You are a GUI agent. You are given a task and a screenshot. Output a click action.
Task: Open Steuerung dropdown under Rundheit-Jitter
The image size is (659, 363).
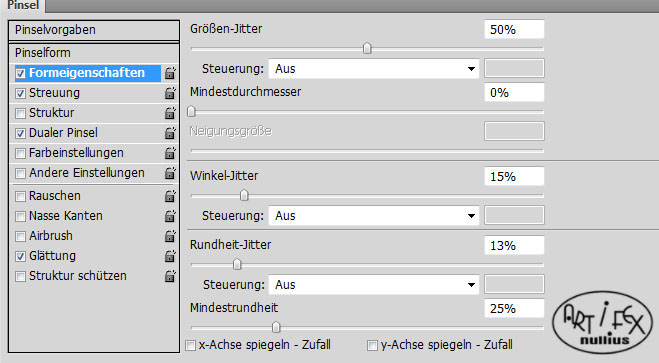pos(374,284)
